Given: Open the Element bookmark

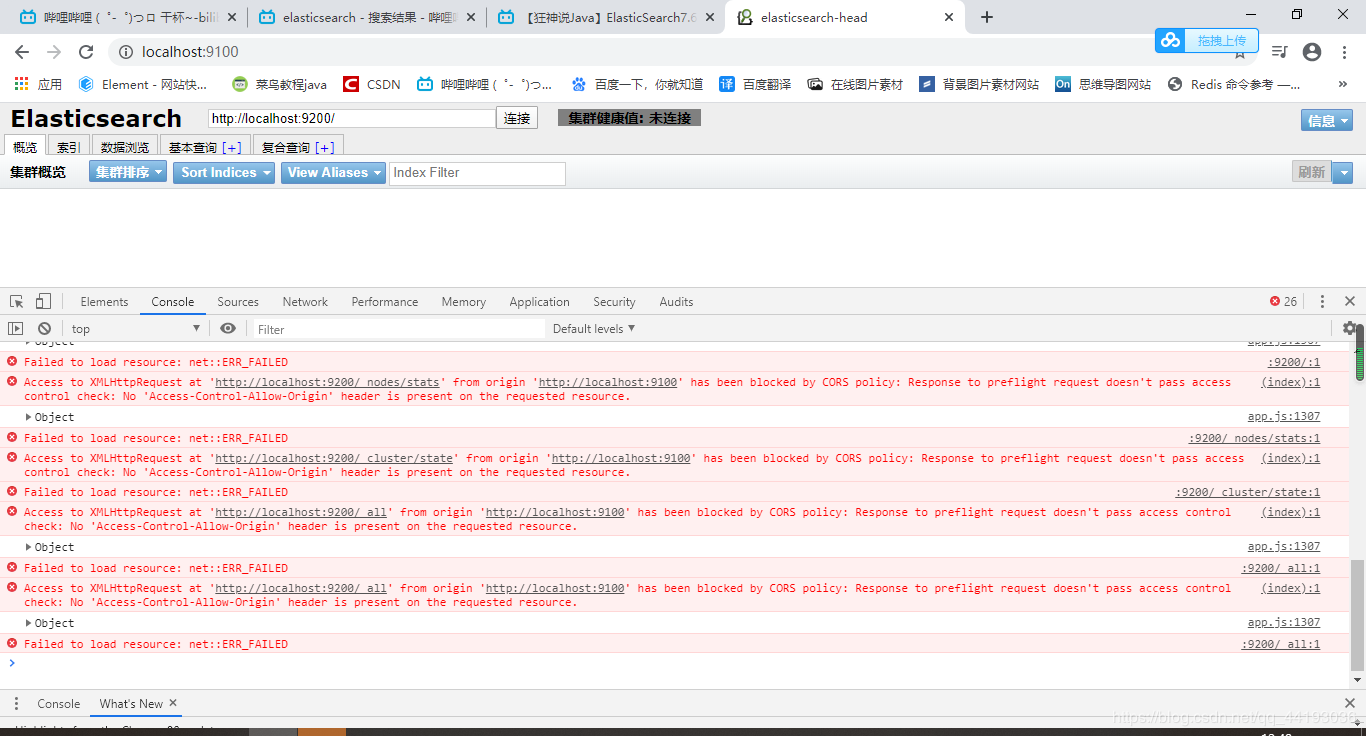Looking at the screenshot, I should pos(143,85).
